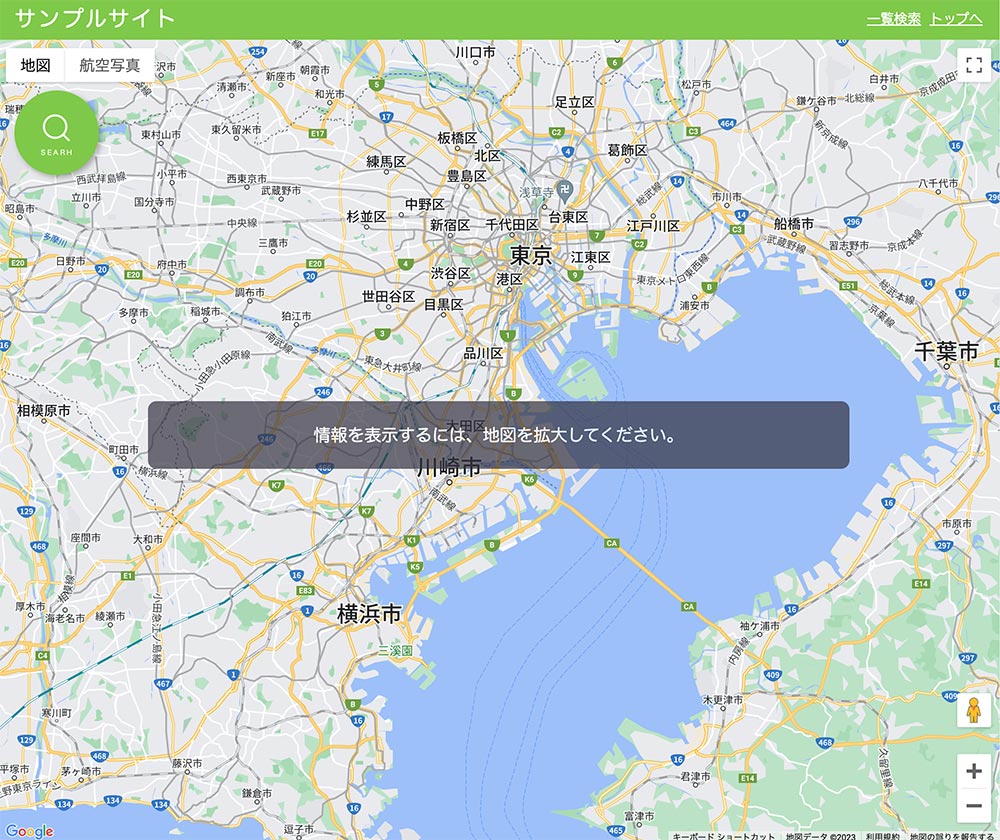
Task: Open the 利用規約 terms link
Action: [x=883, y=836]
